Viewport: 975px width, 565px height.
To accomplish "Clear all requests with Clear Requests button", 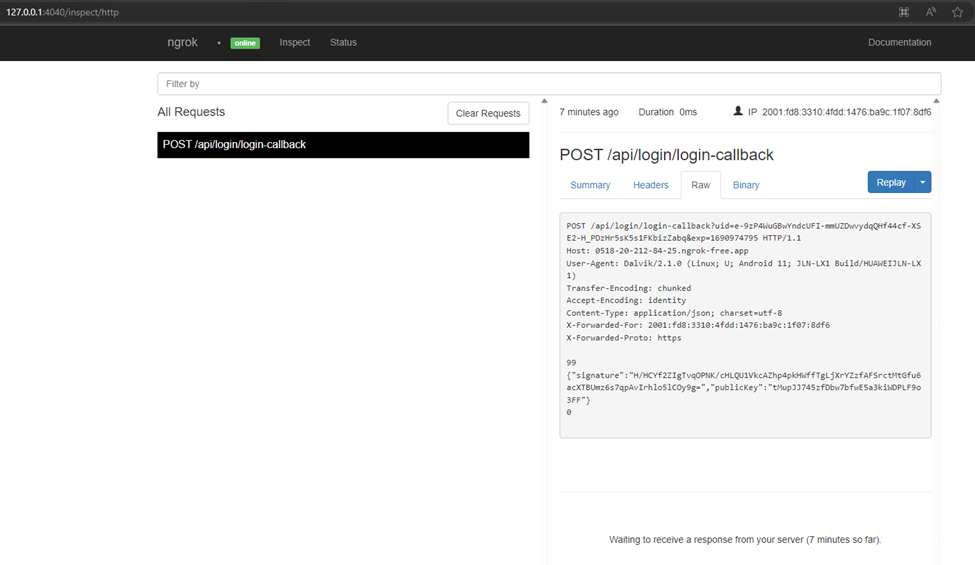I will pyautogui.click(x=488, y=113).
